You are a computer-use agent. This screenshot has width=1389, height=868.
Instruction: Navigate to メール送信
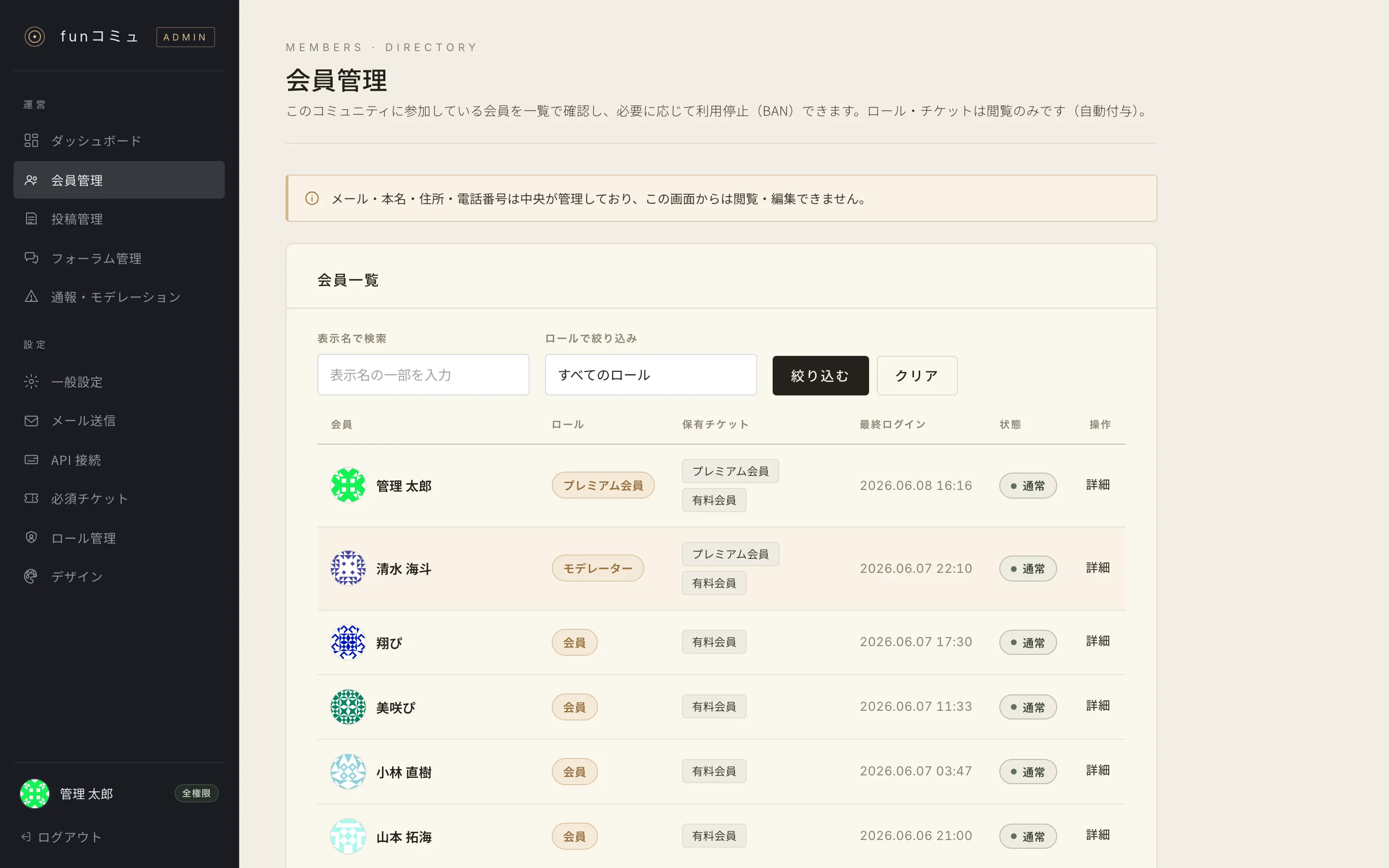[119, 421]
